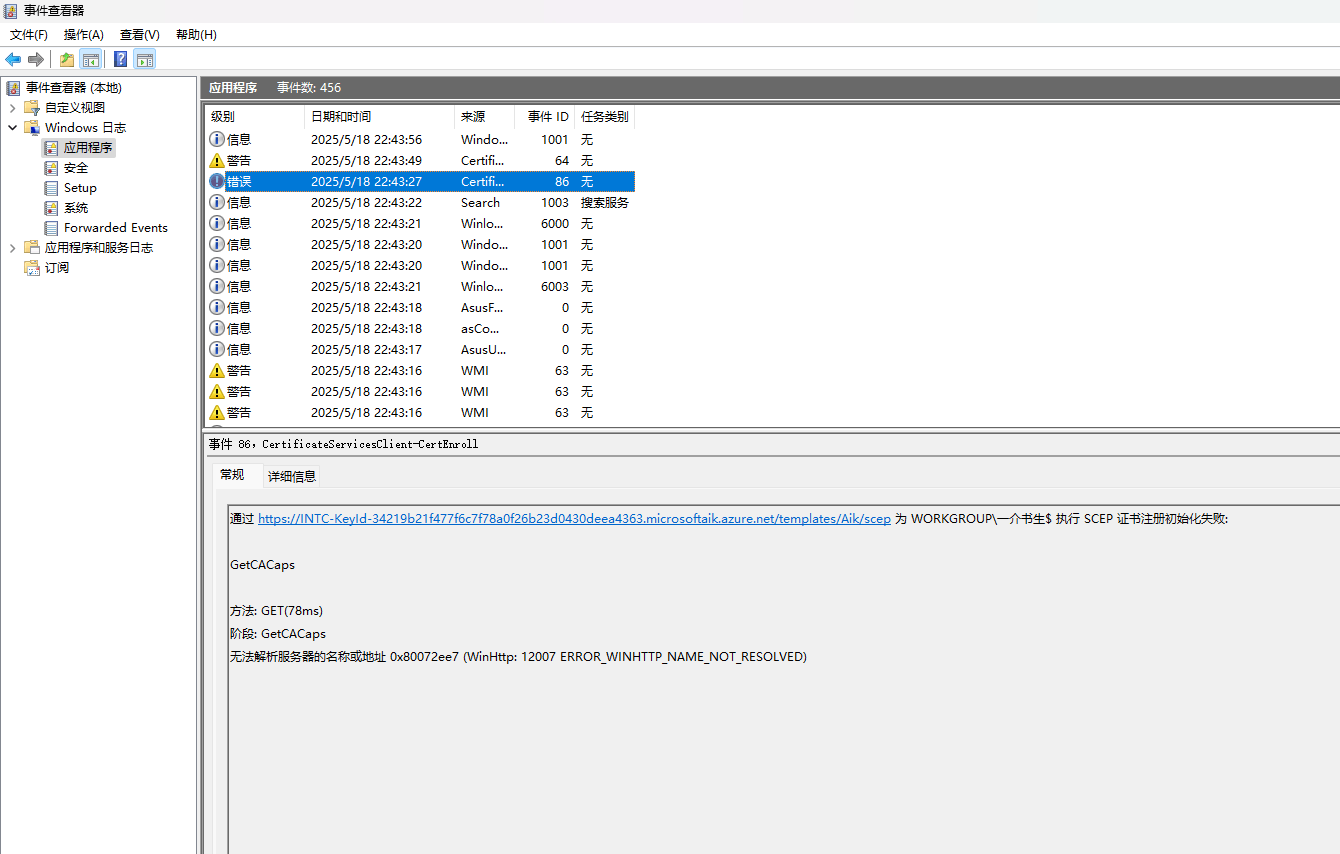Click the ERROR_WINHTTP_NAME_NOT_RESOLVED message line
Image resolution: width=1340 pixels, height=854 pixels.
tap(518, 656)
